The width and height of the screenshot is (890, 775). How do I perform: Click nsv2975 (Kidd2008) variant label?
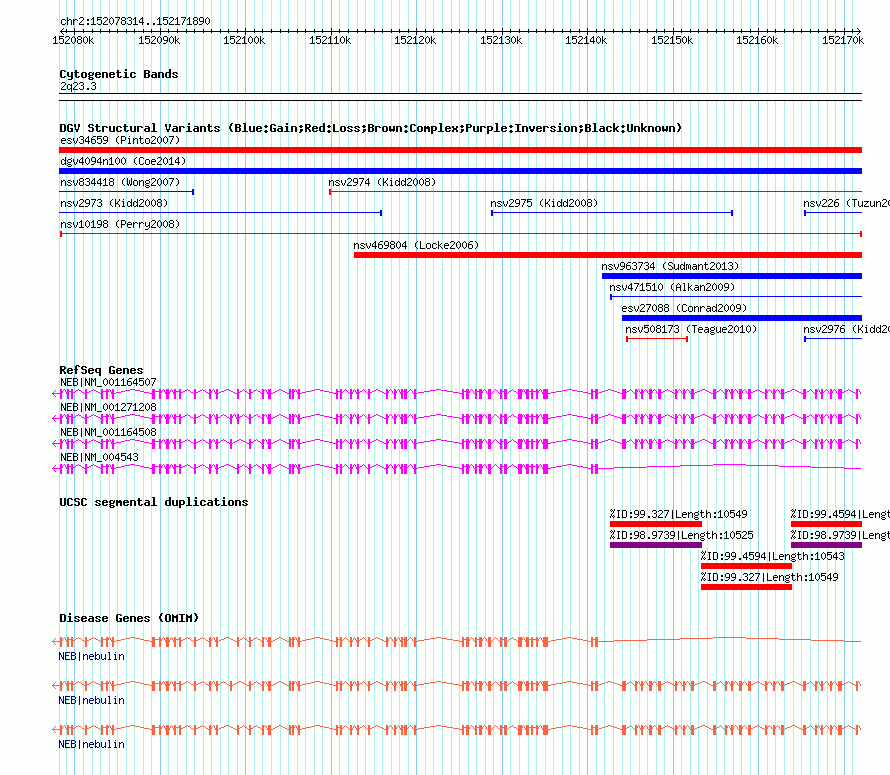[544, 203]
